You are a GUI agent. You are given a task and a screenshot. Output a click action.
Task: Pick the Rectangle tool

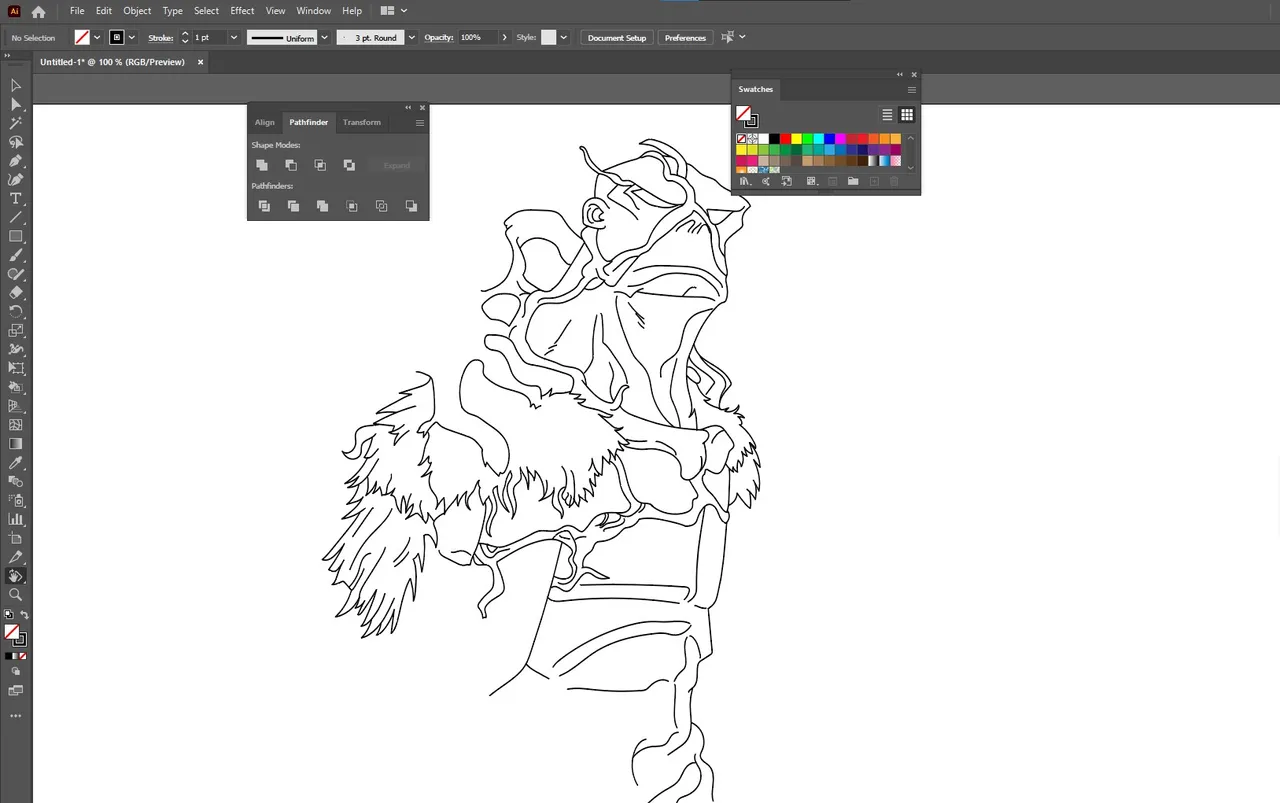tap(16, 236)
